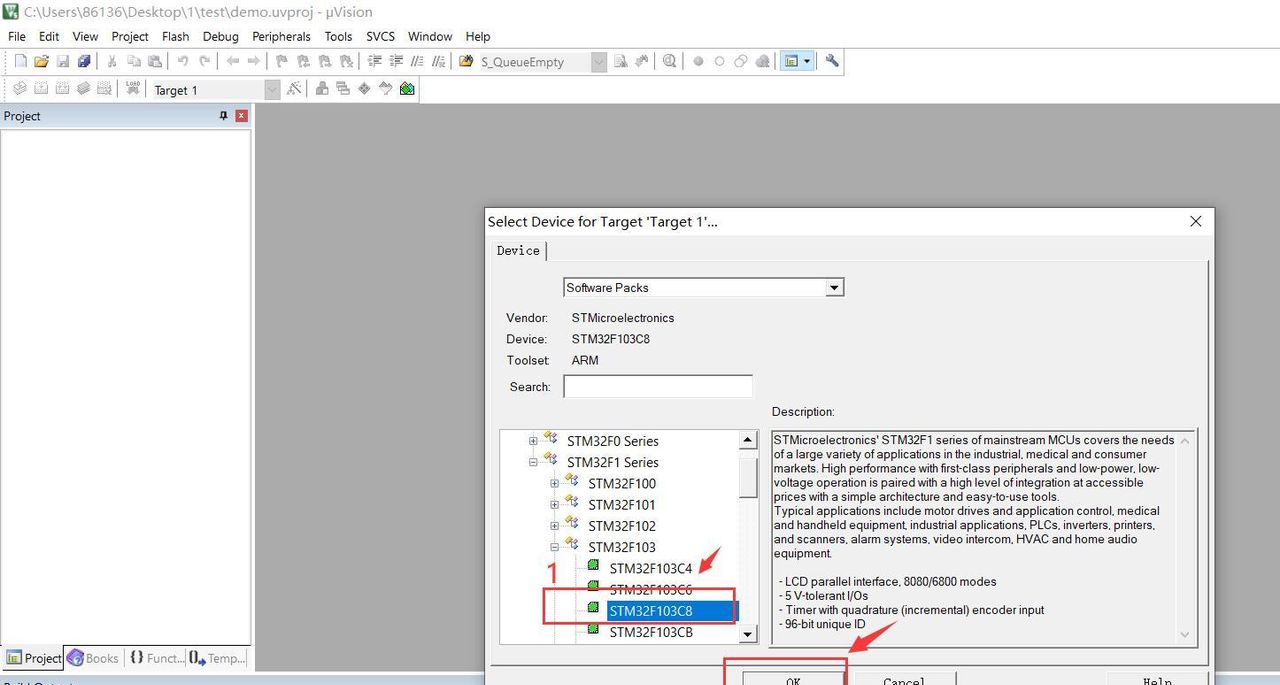Switch to the Books tab
The height and width of the screenshot is (685, 1280).
coord(93,658)
